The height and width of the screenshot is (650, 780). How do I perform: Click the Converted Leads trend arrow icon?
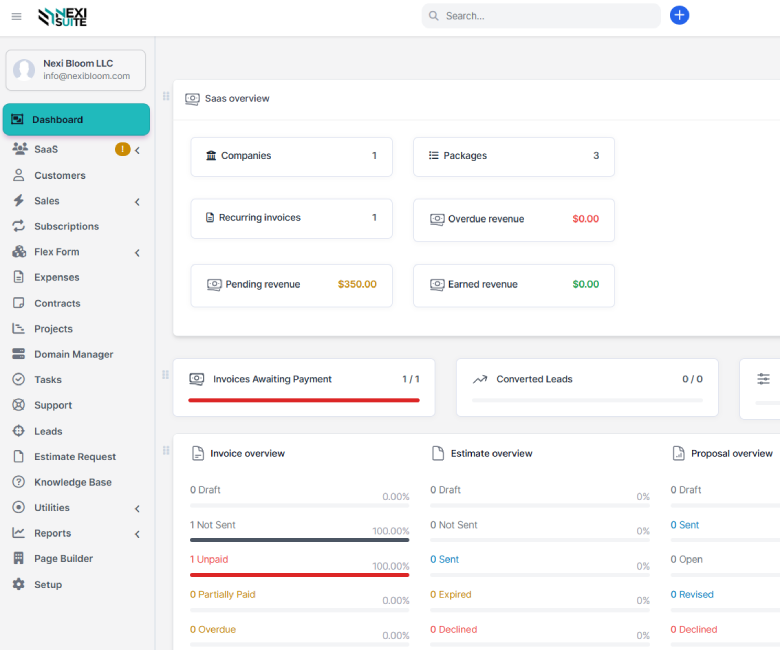[480, 379]
